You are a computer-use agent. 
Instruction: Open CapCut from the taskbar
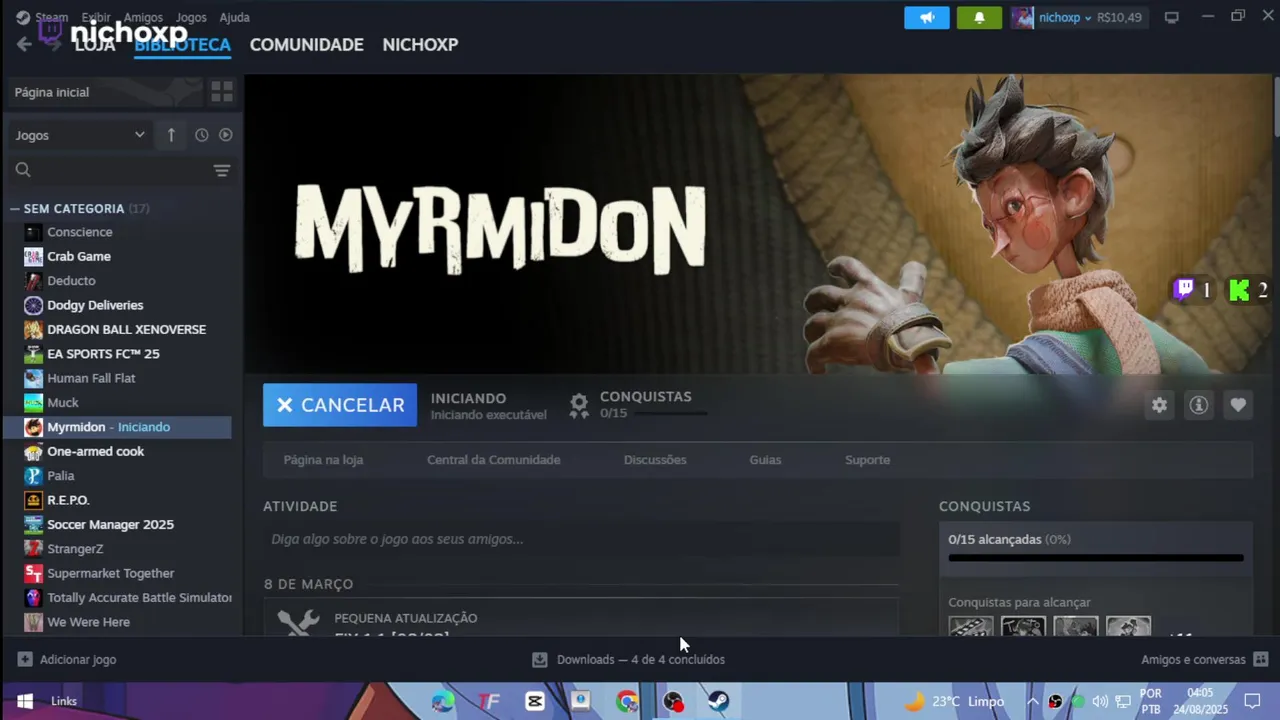535,701
